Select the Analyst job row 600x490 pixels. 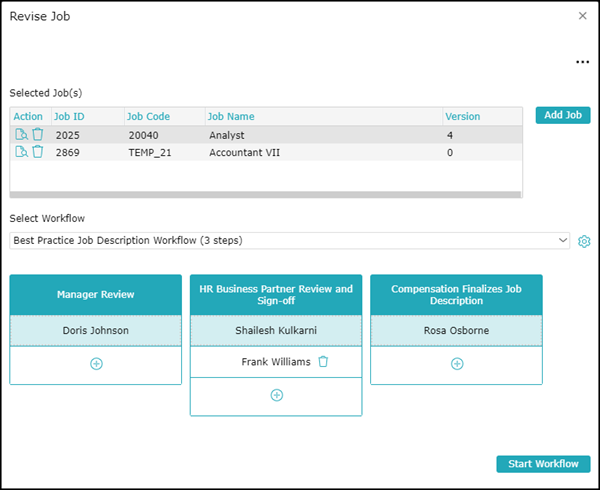pos(226,134)
